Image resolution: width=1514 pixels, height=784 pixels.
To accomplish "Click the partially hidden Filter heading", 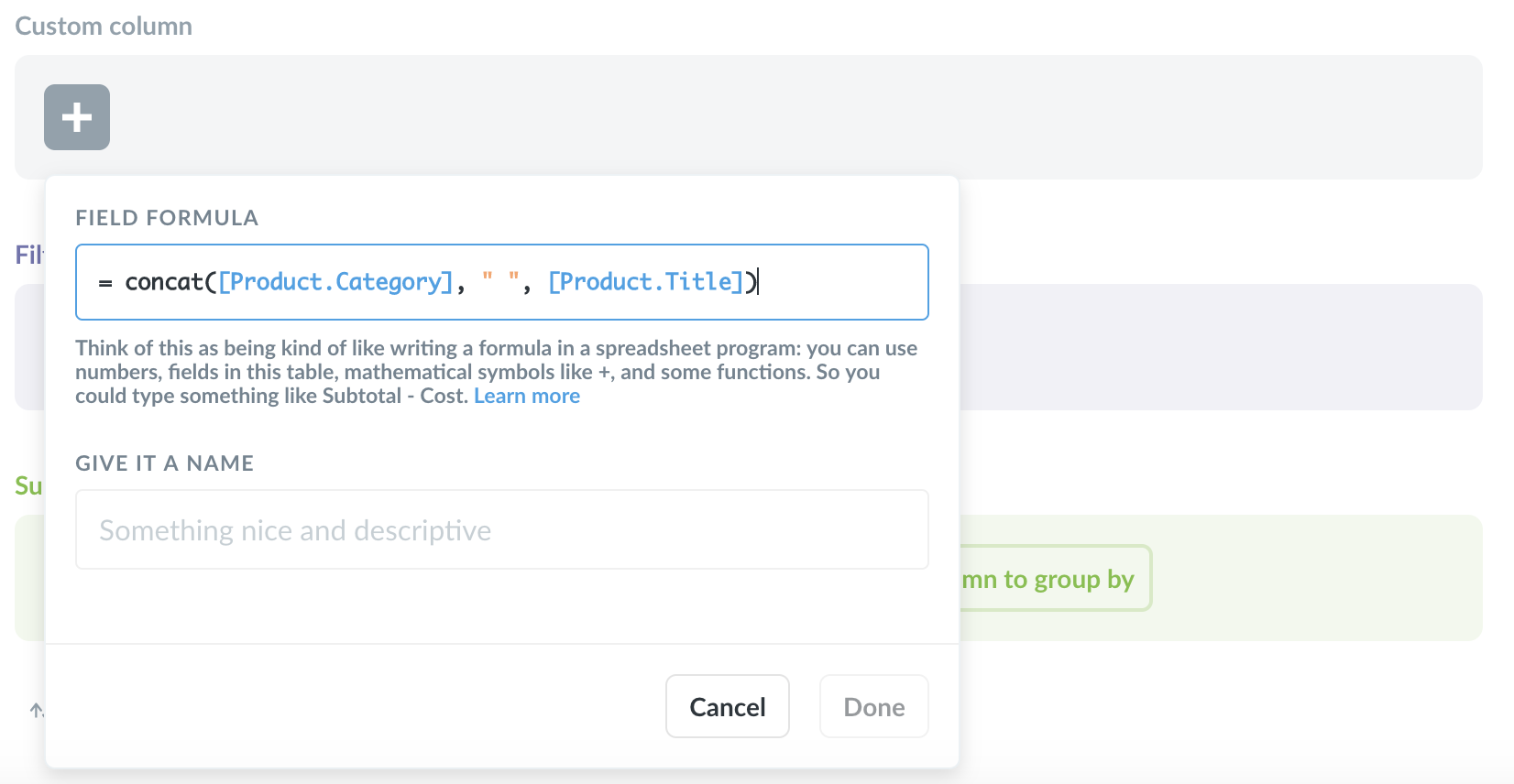I will (28, 254).
